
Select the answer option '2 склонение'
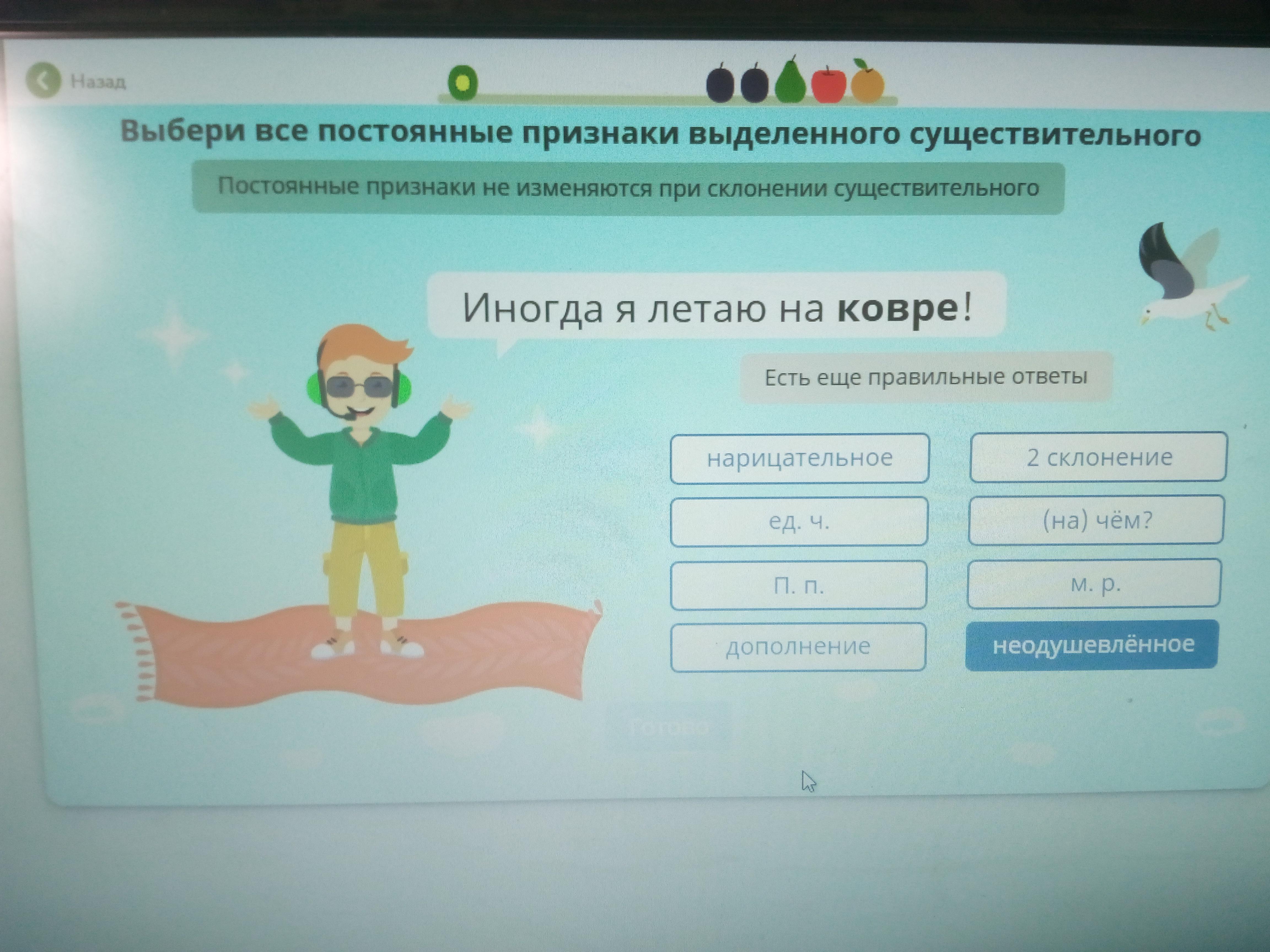1098,457
